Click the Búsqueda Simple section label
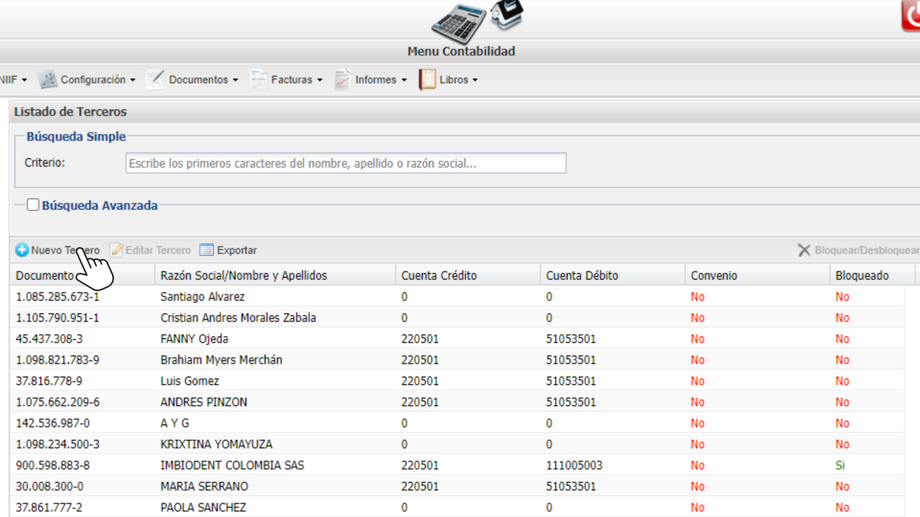This screenshot has height=517, width=920. tap(76, 136)
